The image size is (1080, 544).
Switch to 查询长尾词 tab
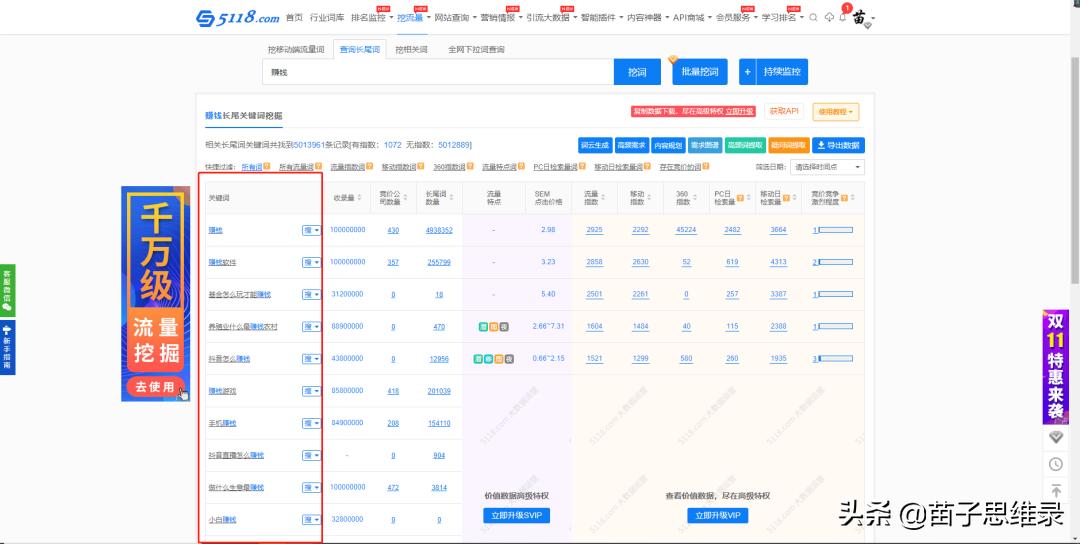tap(360, 50)
